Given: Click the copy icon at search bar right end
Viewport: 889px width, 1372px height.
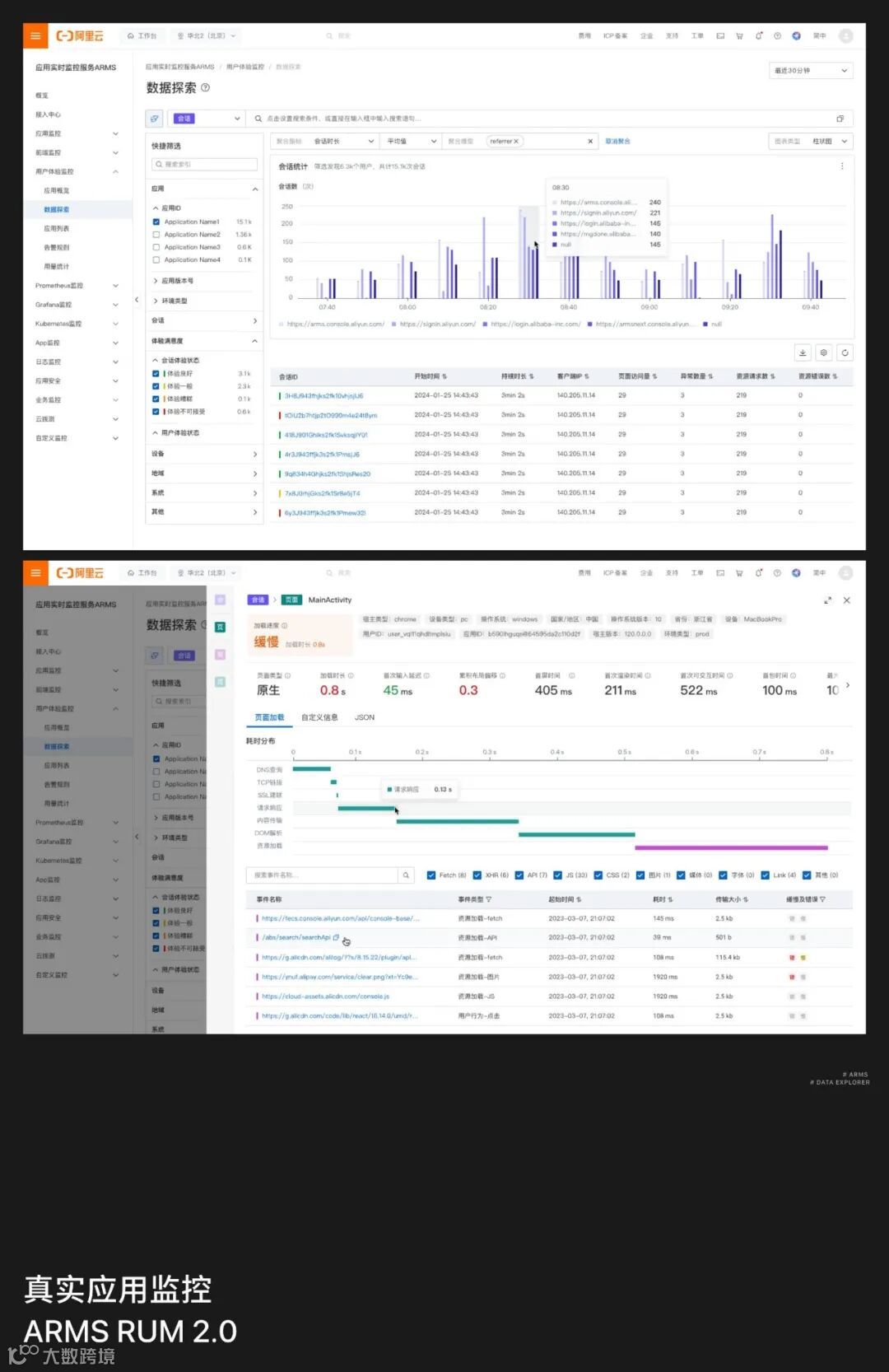Looking at the screenshot, I should tap(840, 119).
